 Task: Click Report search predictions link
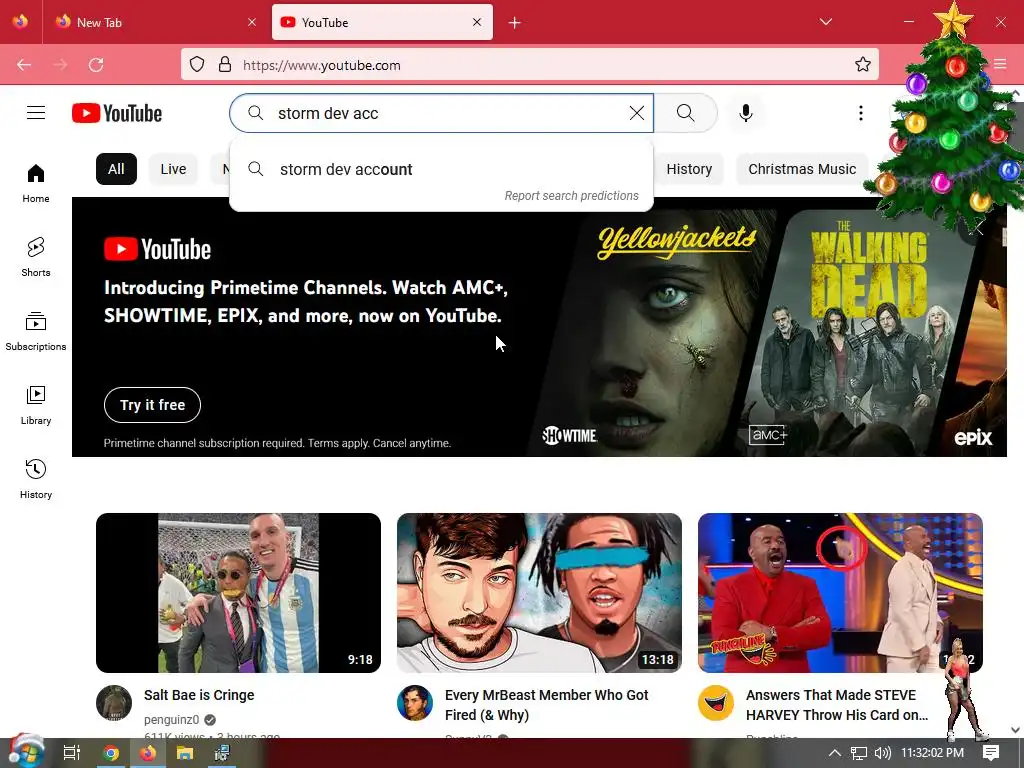point(571,196)
